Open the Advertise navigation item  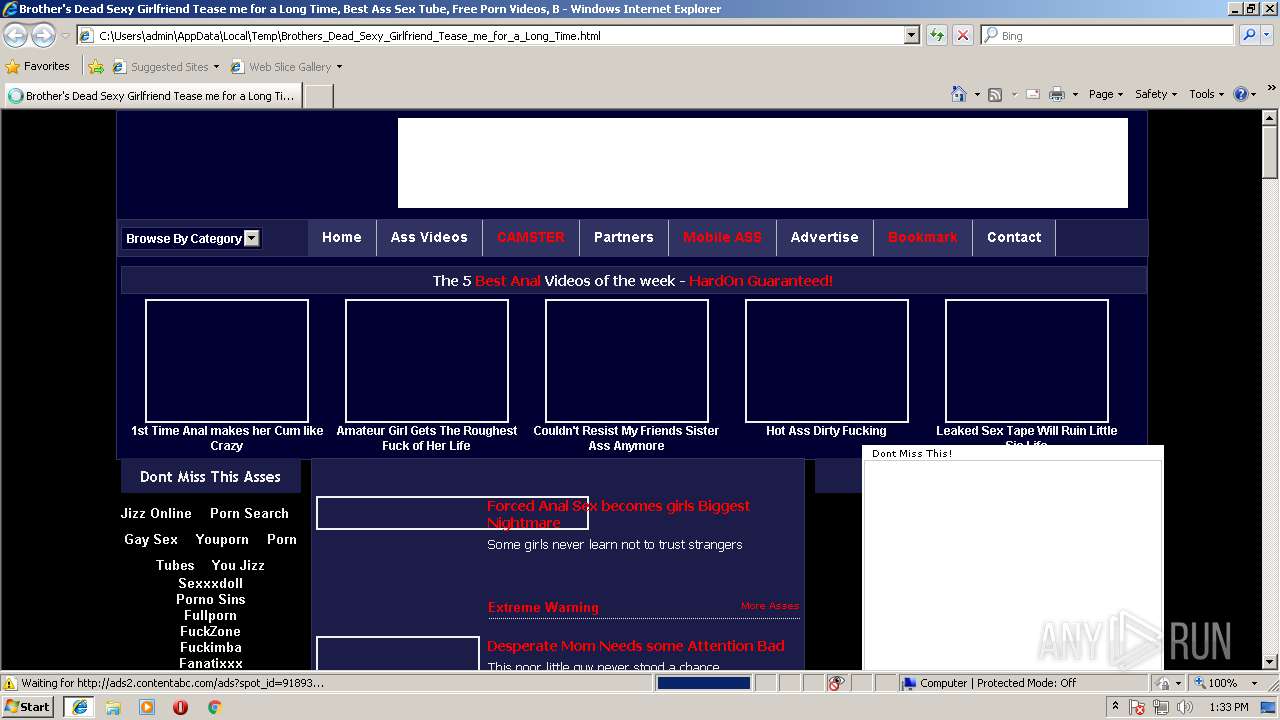[824, 237]
